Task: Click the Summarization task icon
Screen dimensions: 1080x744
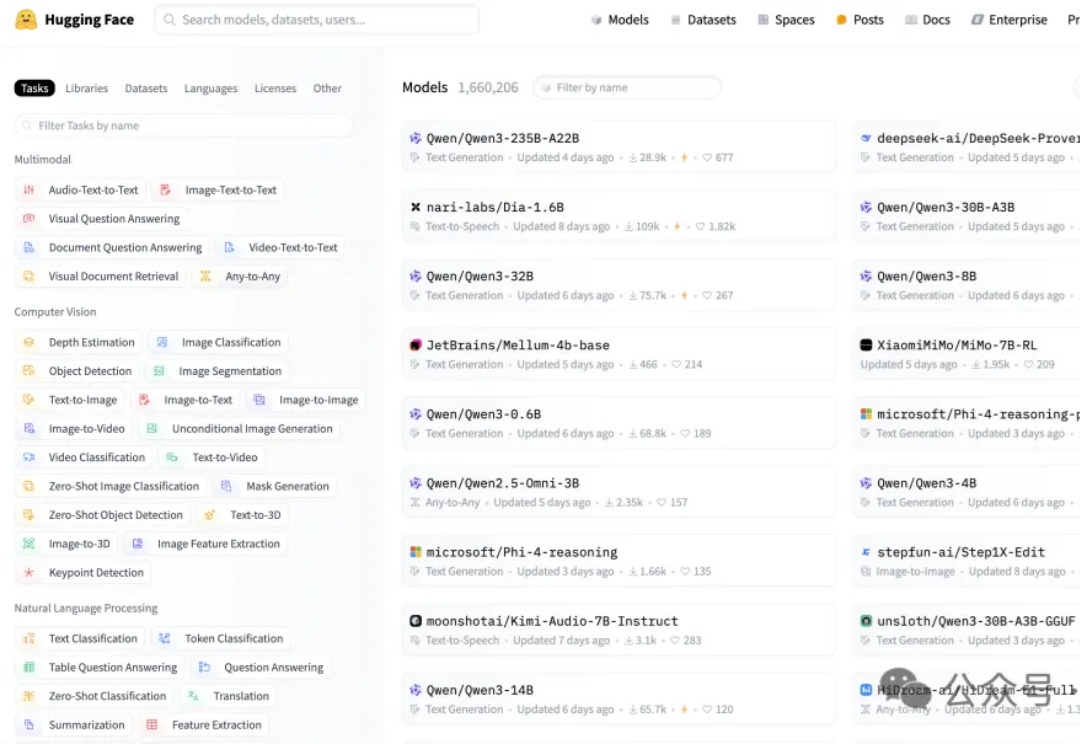Action: coord(29,725)
